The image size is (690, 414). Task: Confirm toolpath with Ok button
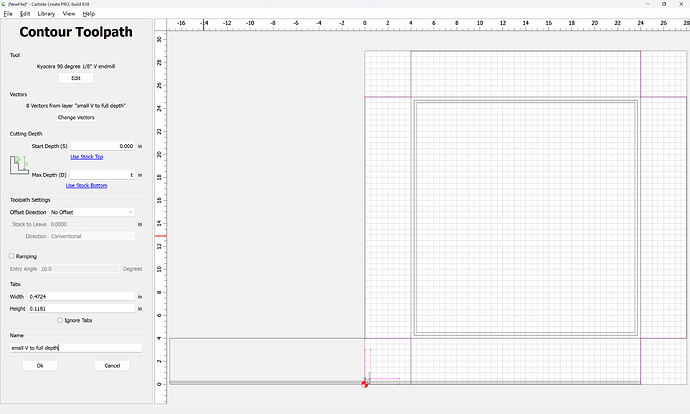tap(40, 365)
